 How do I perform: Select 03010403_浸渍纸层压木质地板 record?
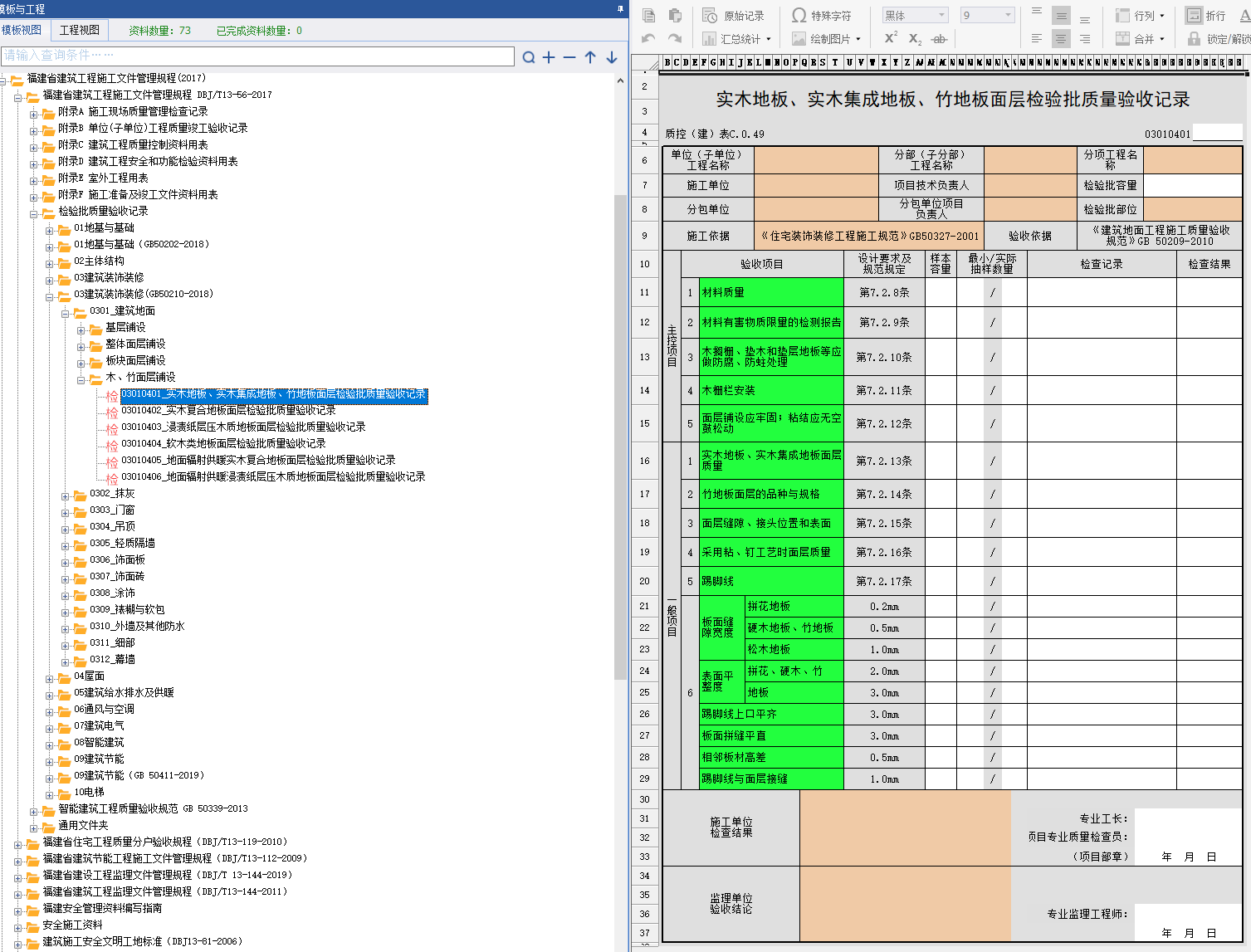pos(243,427)
